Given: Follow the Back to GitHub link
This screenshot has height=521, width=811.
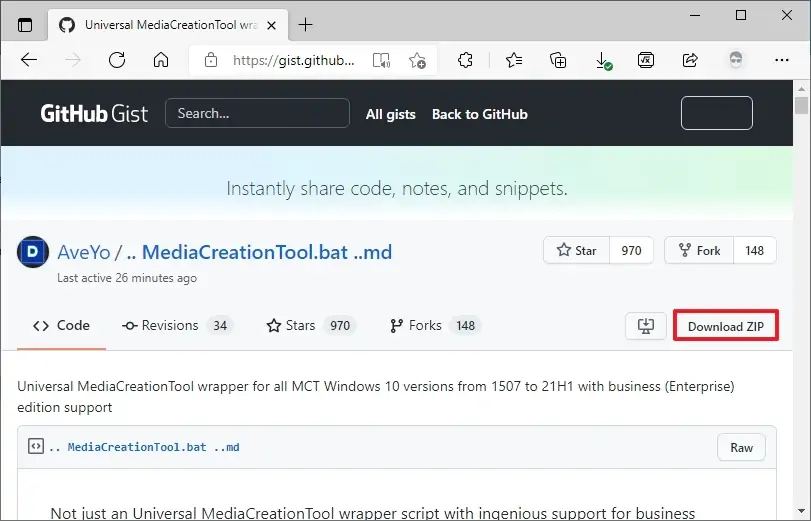Looking at the screenshot, I should click(x=479, y=114).
